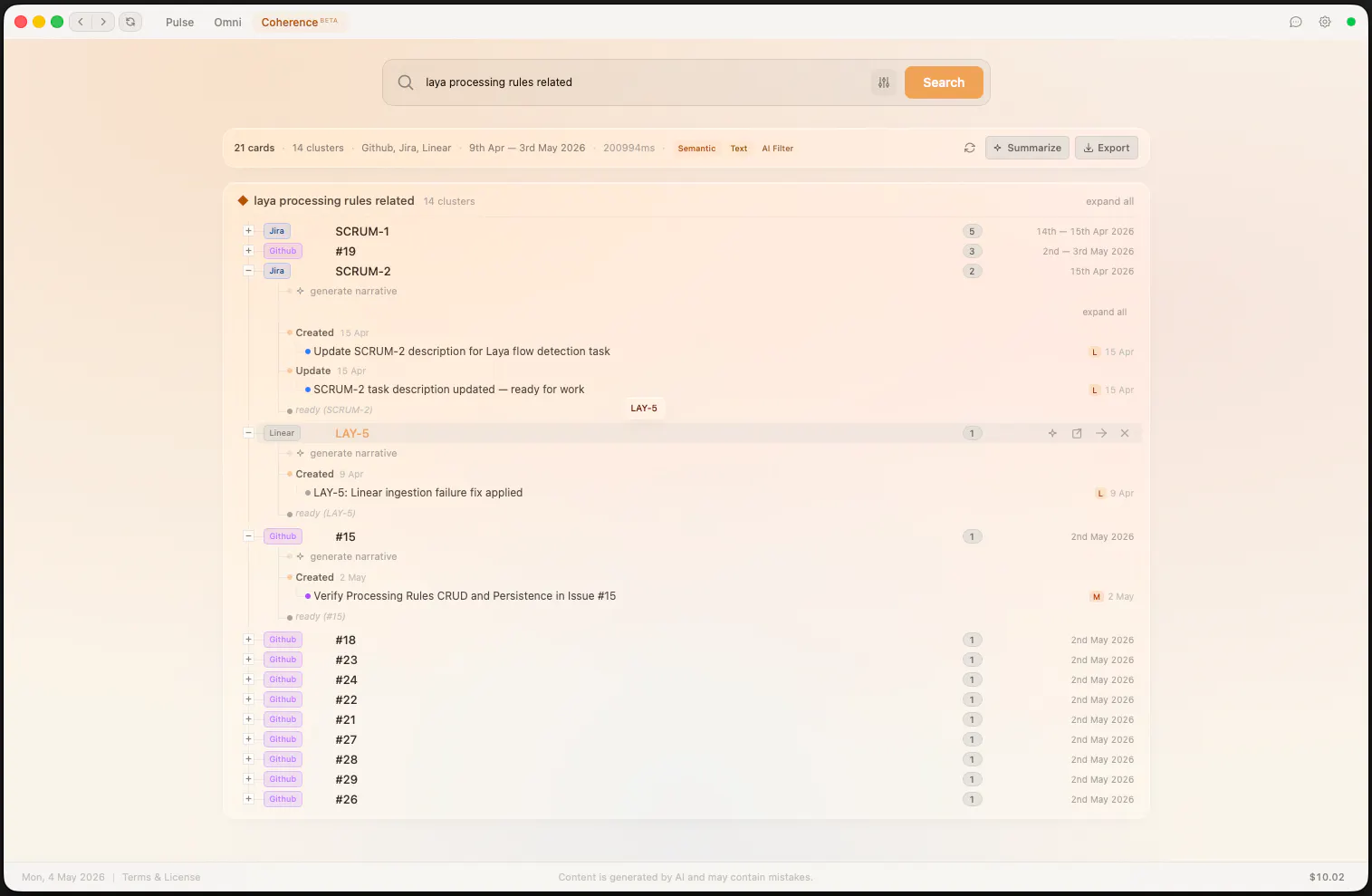Open the chat bubble icon in title bar
Image resolution: width=1372 pixels, height=896 pixels.
point(1296,22)
